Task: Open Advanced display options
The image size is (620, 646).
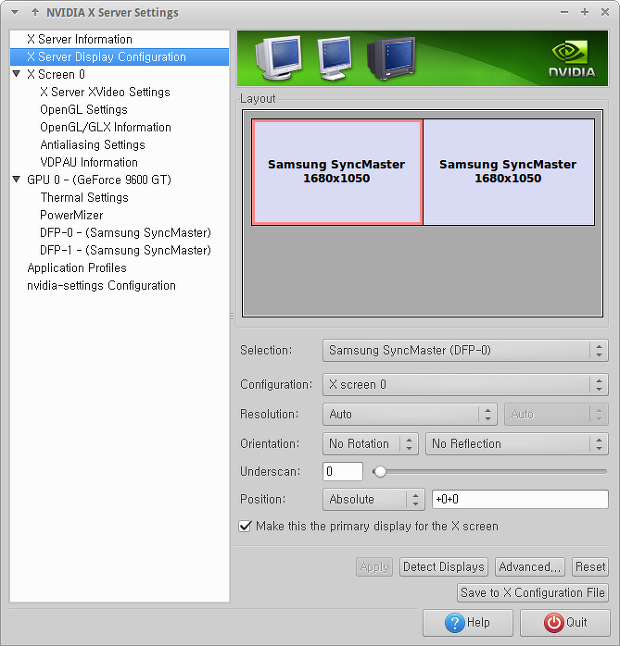Action: click(x=530, y=567)
